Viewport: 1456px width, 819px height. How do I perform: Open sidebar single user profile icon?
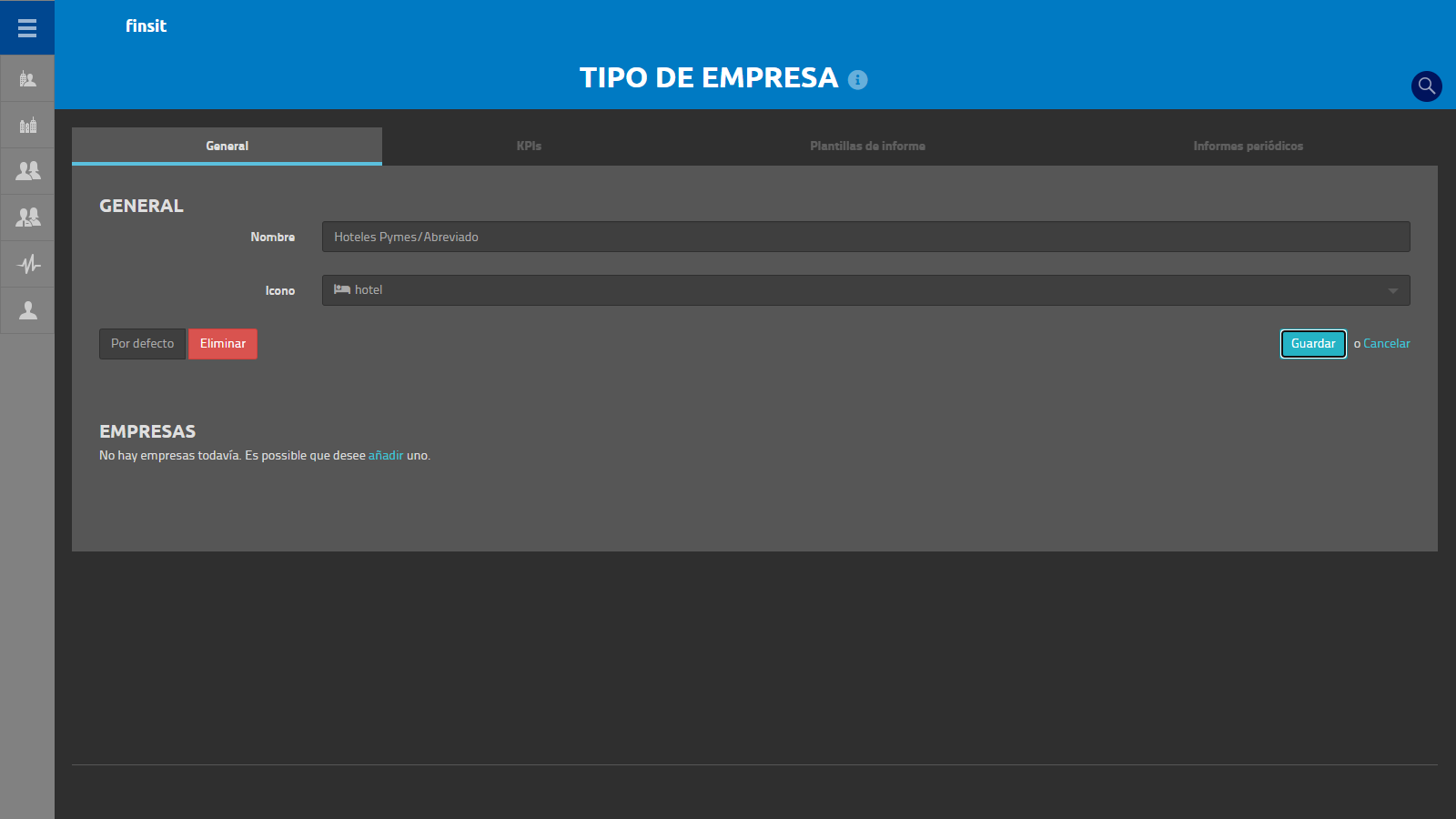point(27,310)
